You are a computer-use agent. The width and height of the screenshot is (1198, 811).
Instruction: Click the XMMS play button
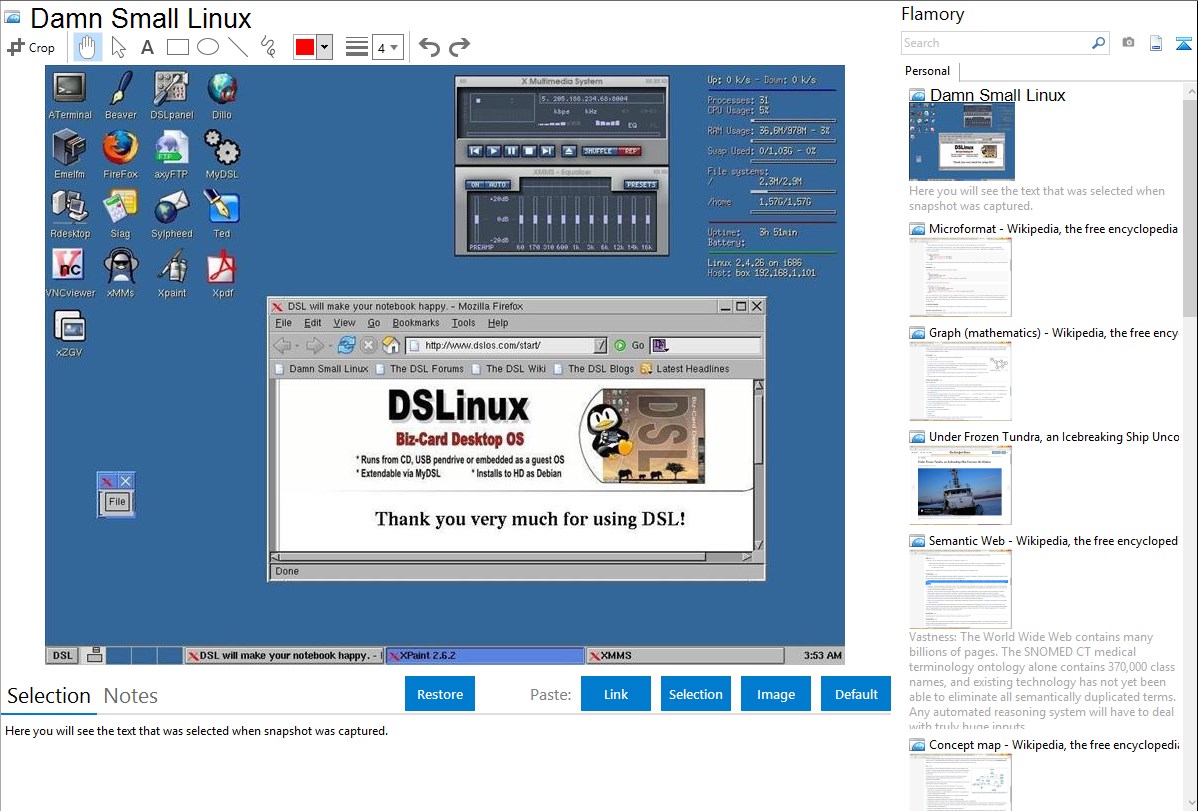tap(493, 151)
